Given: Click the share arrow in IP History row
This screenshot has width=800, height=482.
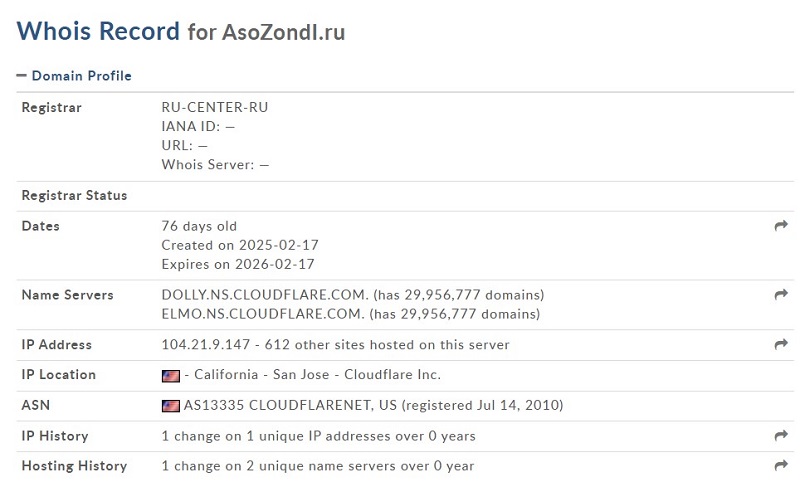Looking at the screenshot, I should pyautogui.click(x=781, y=435).
